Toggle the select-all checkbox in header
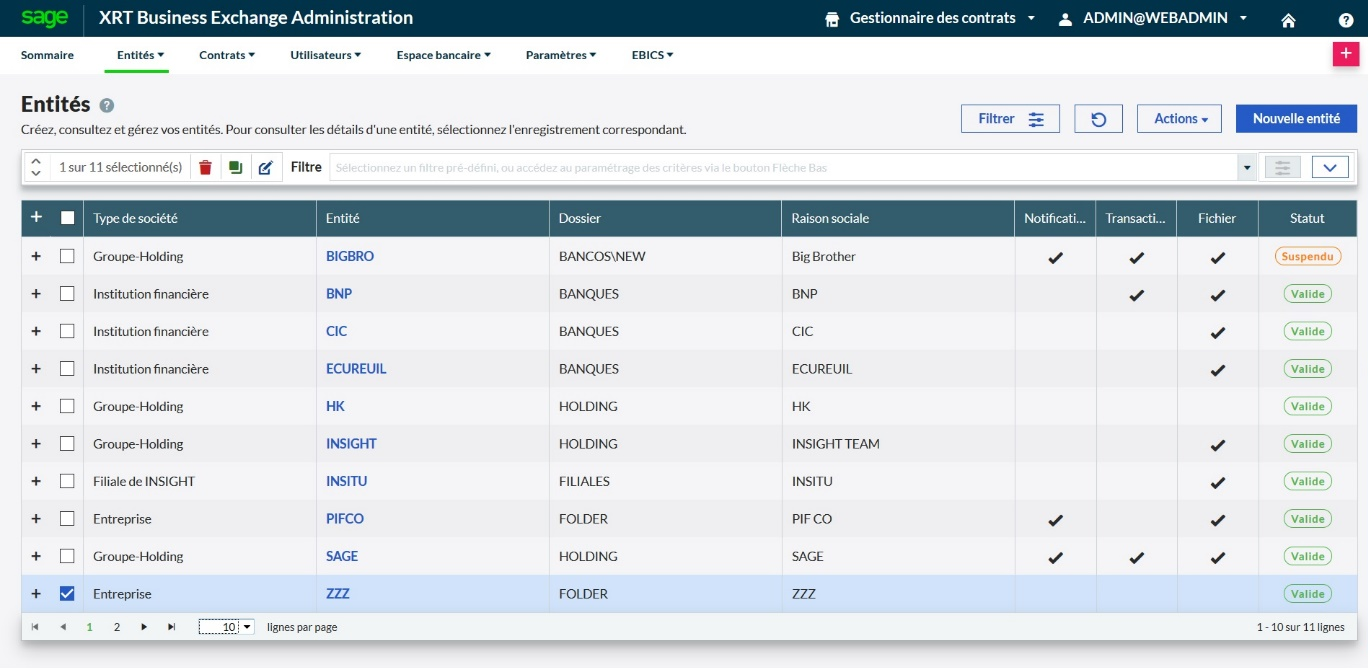This screenshot has height=668, width=1368. (x=67, y=218)
